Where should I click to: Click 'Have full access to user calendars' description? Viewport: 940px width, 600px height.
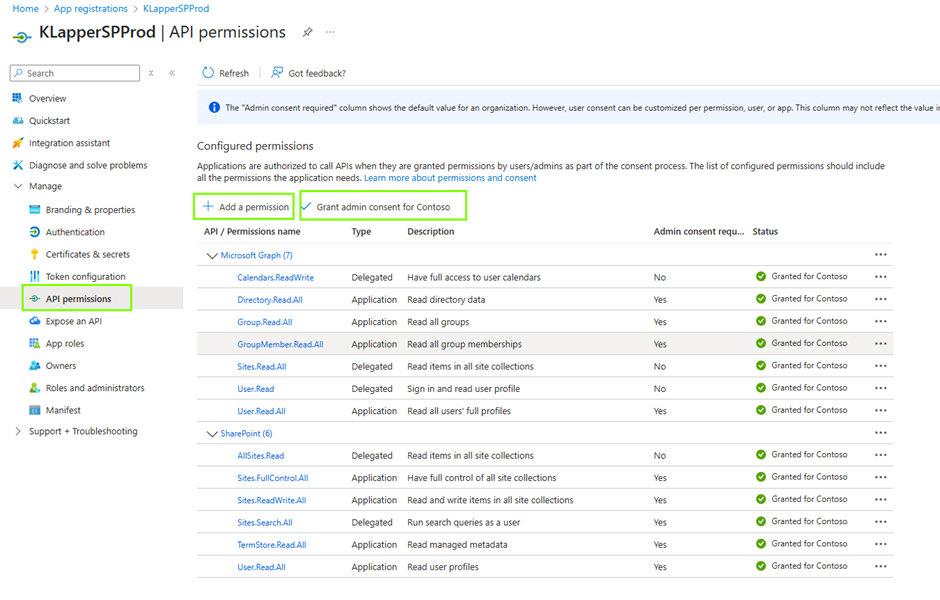(x=474, y=277)
